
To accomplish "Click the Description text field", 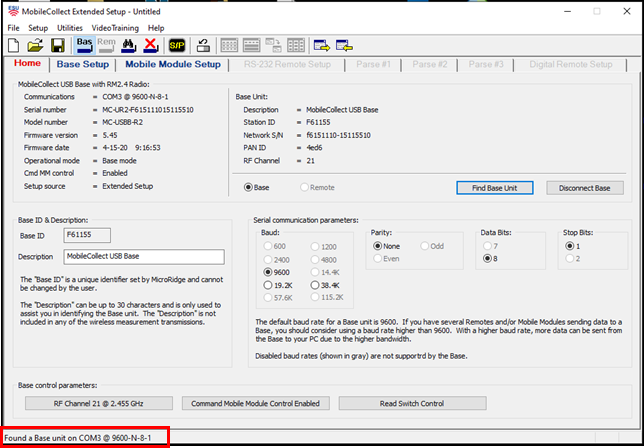I will [144, 256].
